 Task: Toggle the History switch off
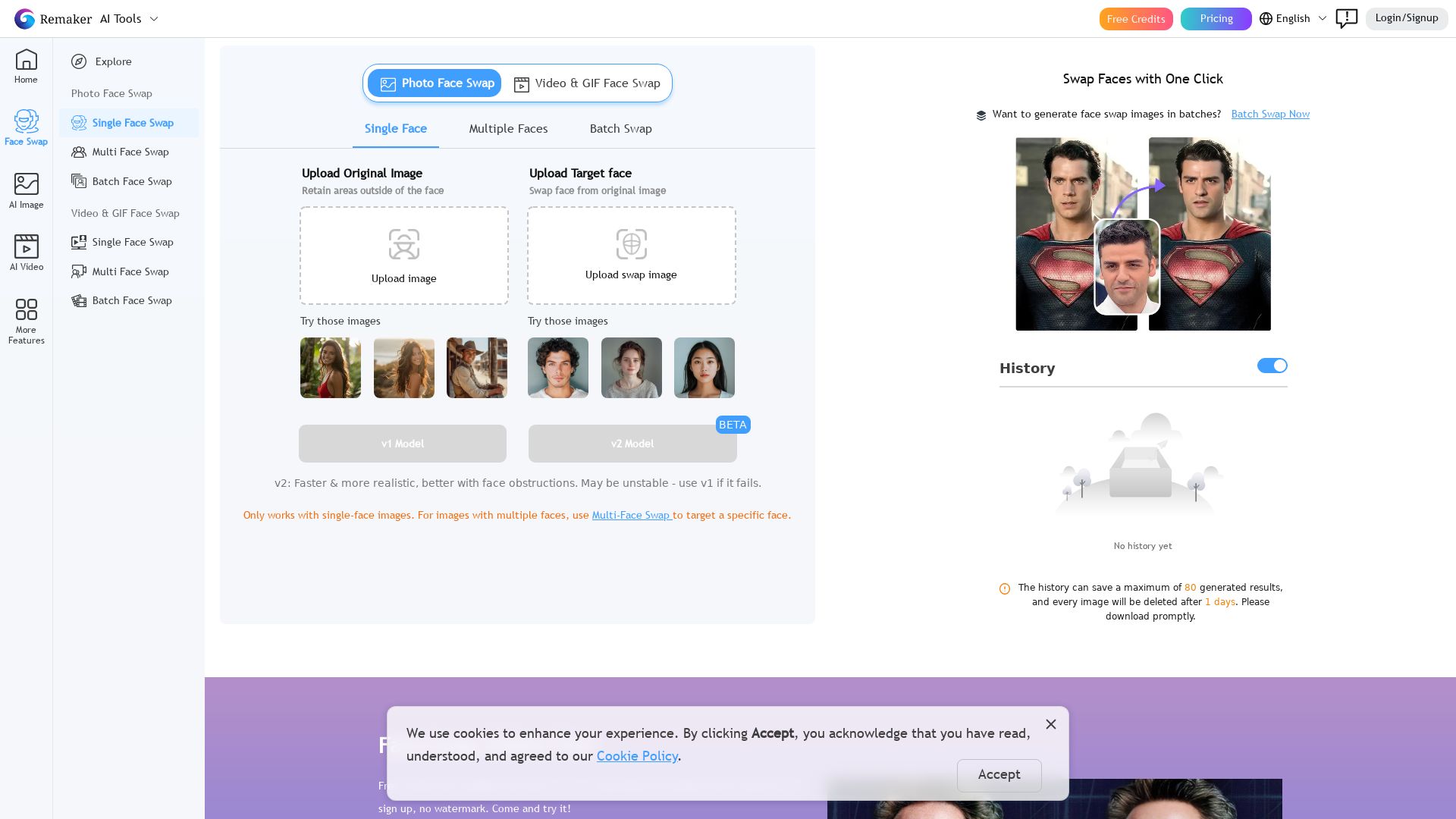pyautogui.click(x=1272, y=366)
